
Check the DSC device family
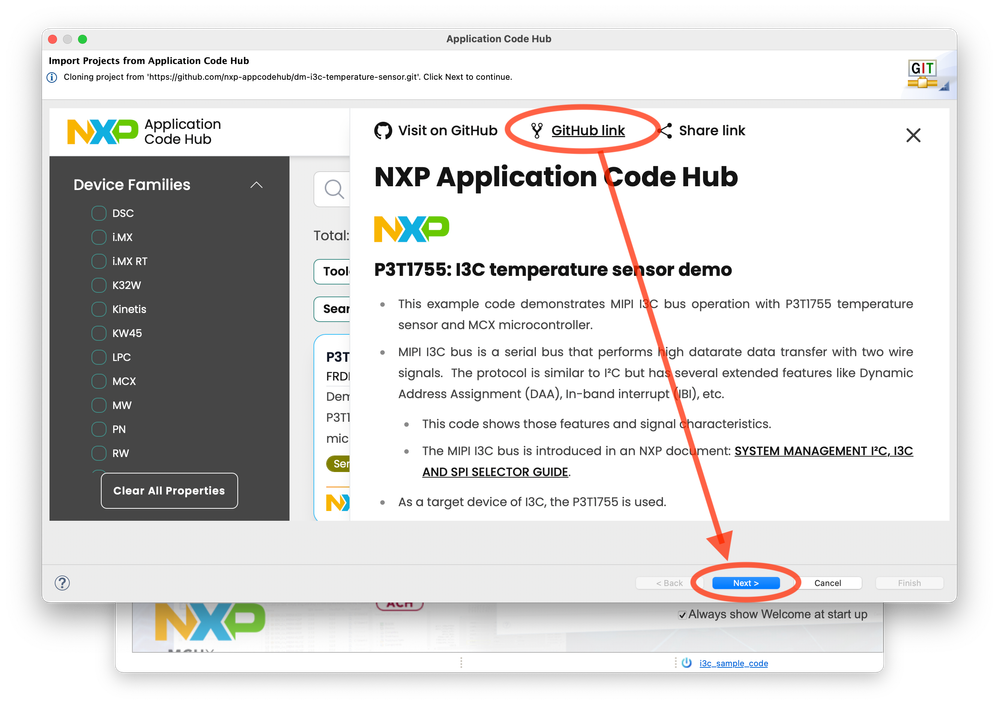pyautogui.click(x=99, y=213)
